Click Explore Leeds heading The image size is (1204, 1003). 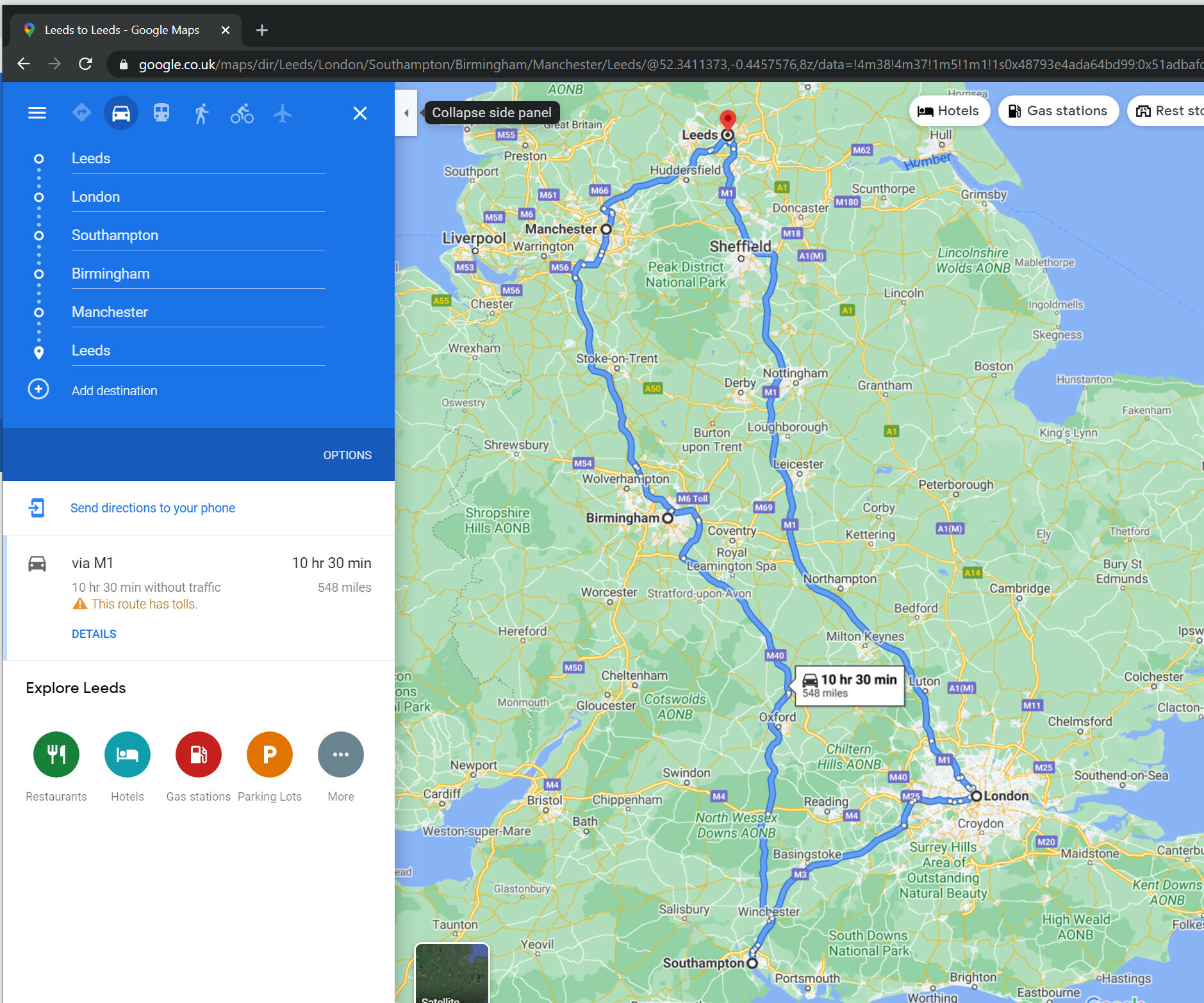click(x=76, y=688)
